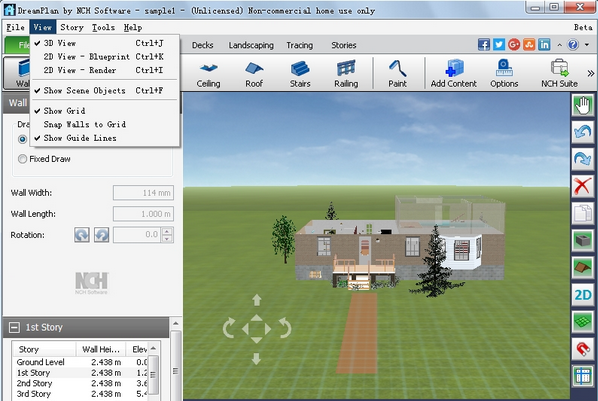The width and height of the screenshot is (598, 401).
Task: Click the brown roof icon in sidebar
Action: click(582, 267)
